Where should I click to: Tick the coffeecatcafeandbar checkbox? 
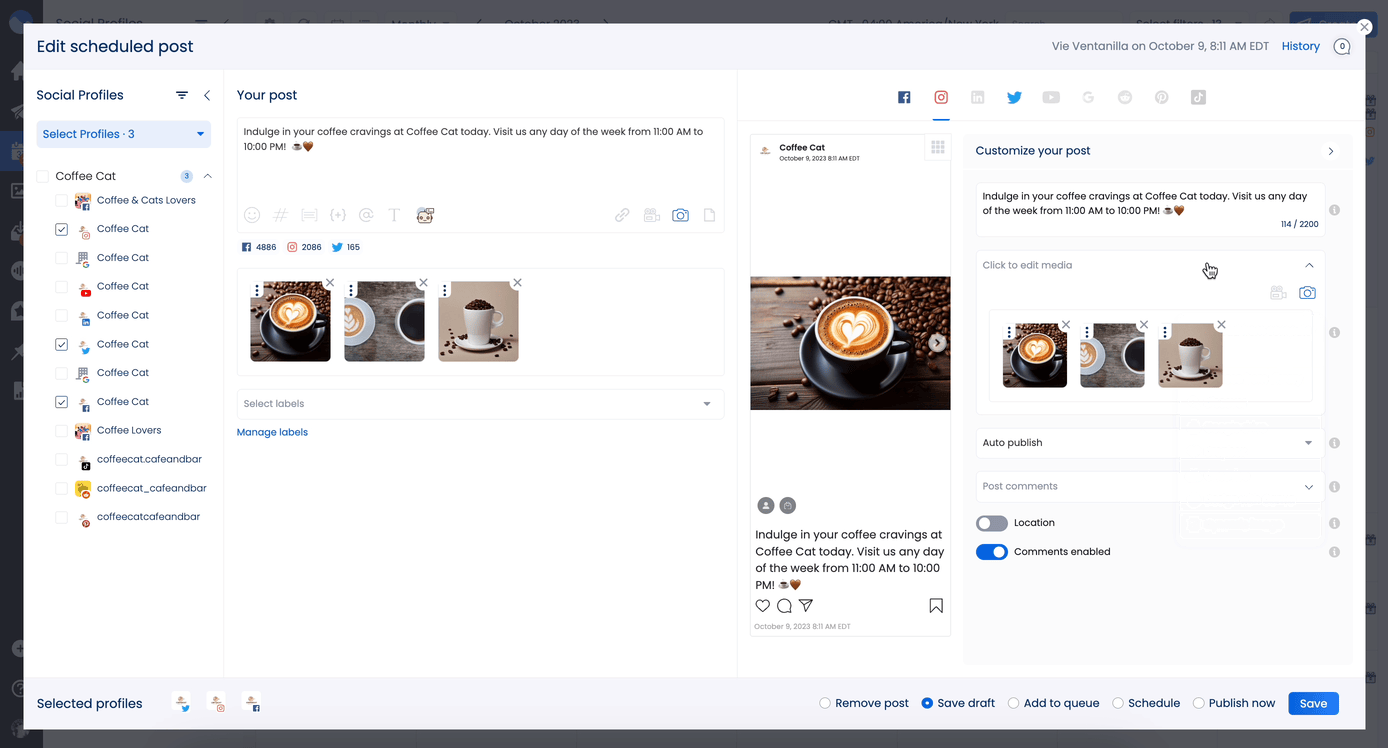point(61,518)
